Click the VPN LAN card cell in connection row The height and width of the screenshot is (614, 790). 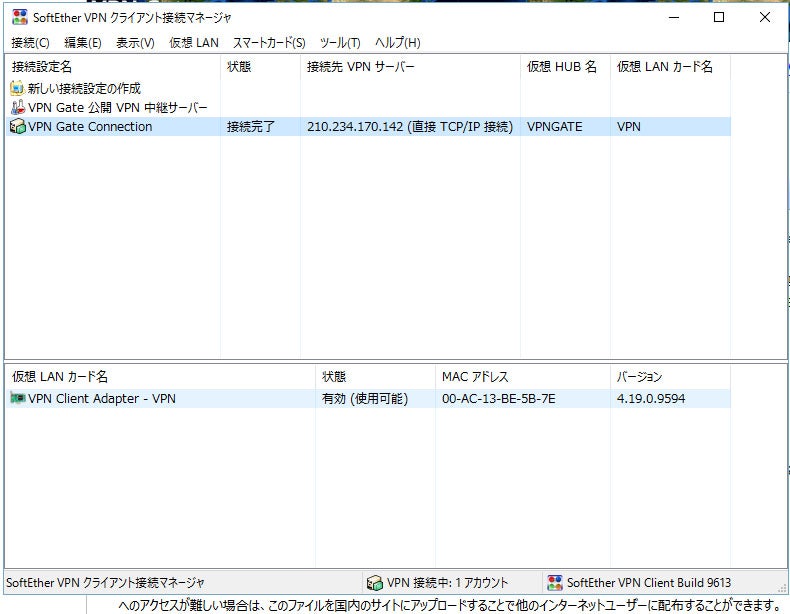[x=629, y=126]
